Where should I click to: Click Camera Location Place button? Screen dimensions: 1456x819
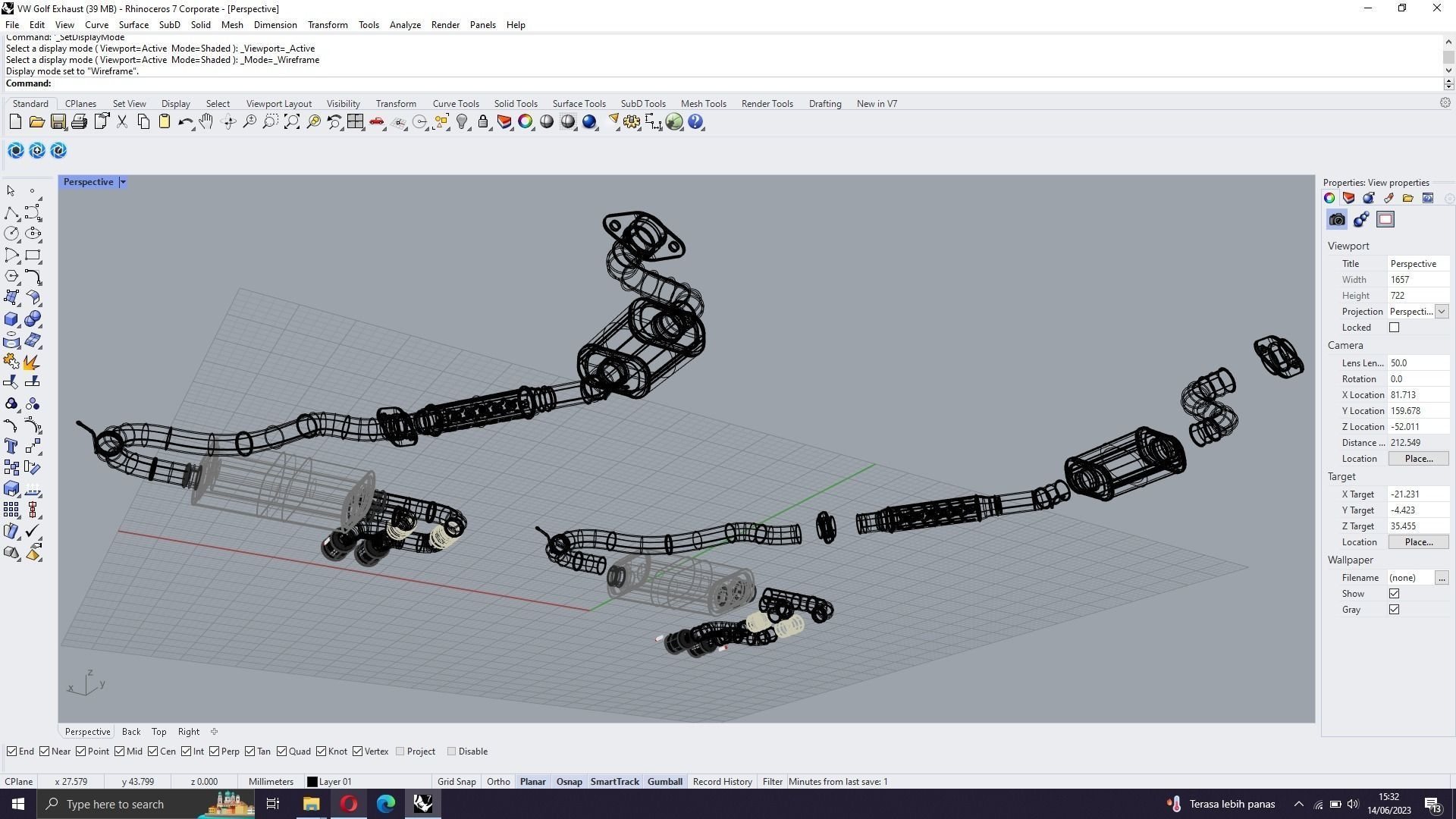point(1418,459)
